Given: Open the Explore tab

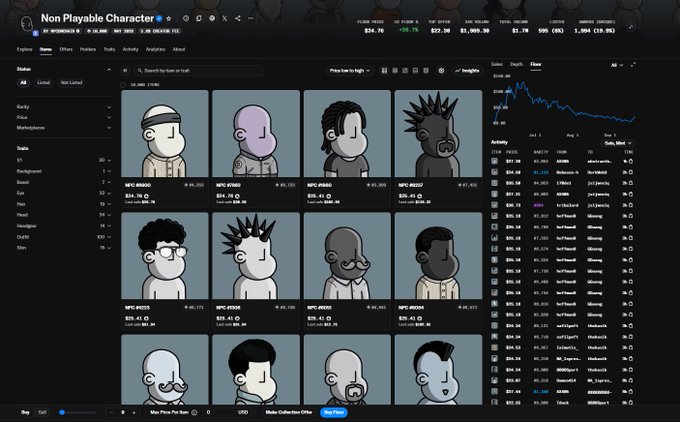Looking at the screenshot, I should tap(25, 49).
